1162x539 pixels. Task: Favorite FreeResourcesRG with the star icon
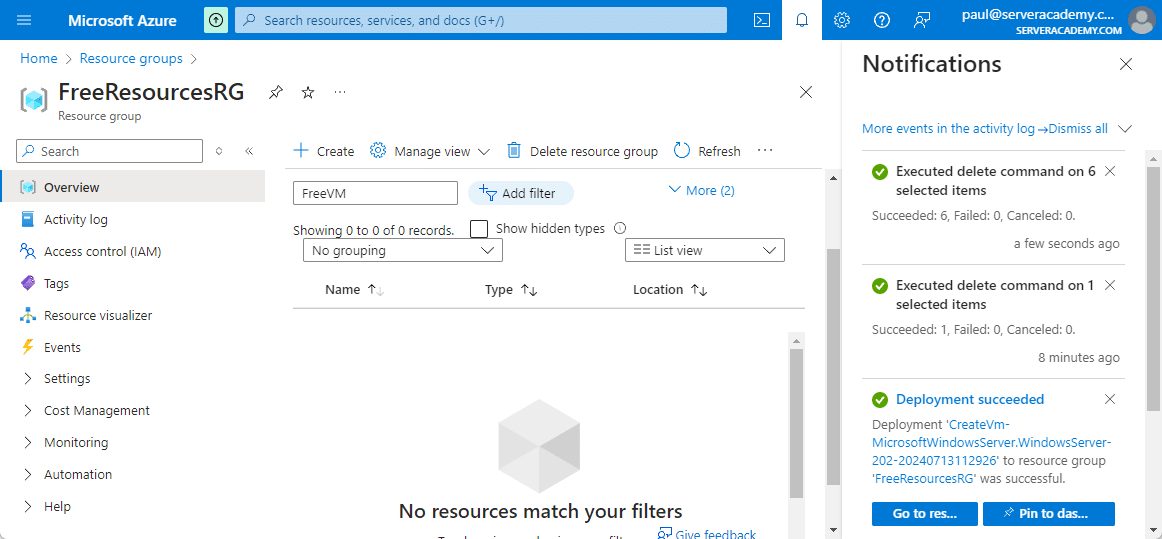pos(308,93)
